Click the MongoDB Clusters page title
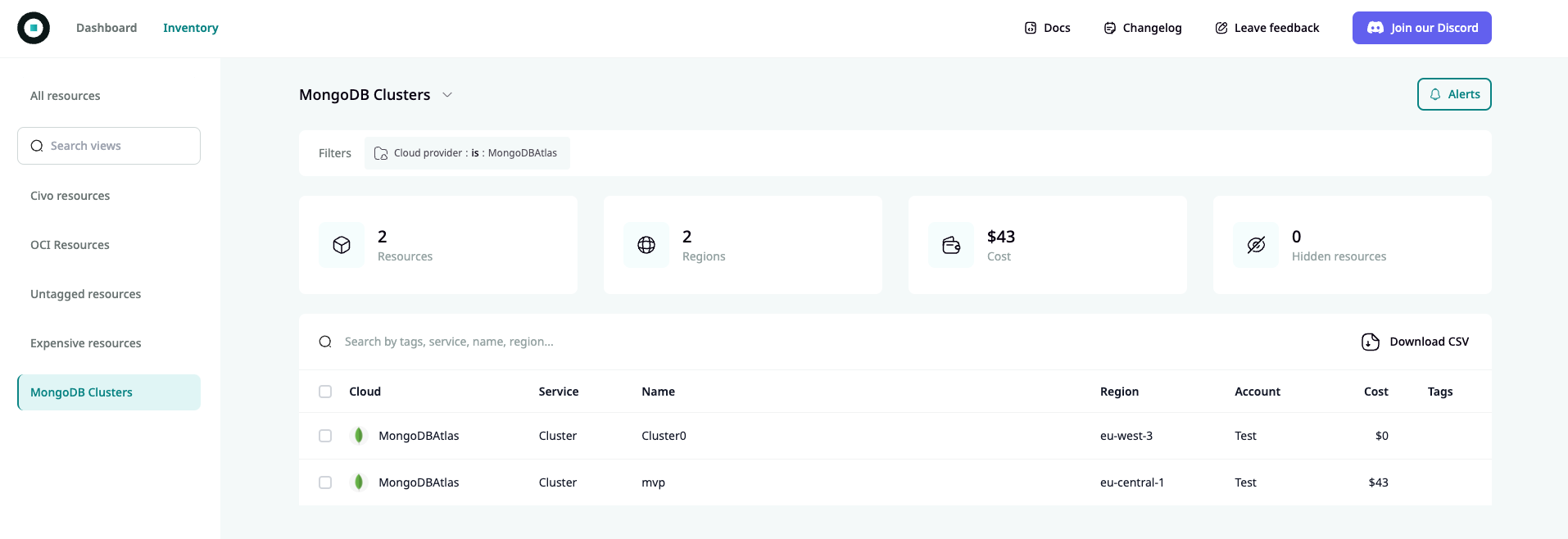The height and width of the screenshot is (539, 1568). [365, 95]
